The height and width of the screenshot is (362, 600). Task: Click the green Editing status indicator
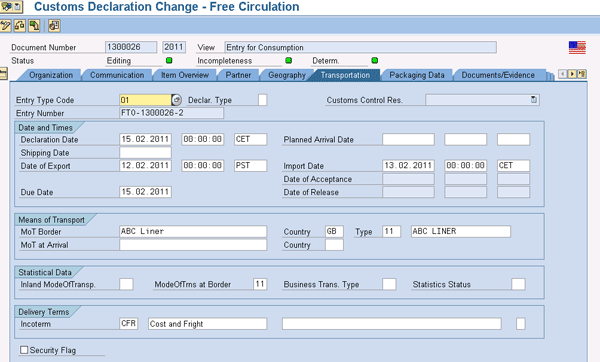pyautogui.click(x=169, y=60)
